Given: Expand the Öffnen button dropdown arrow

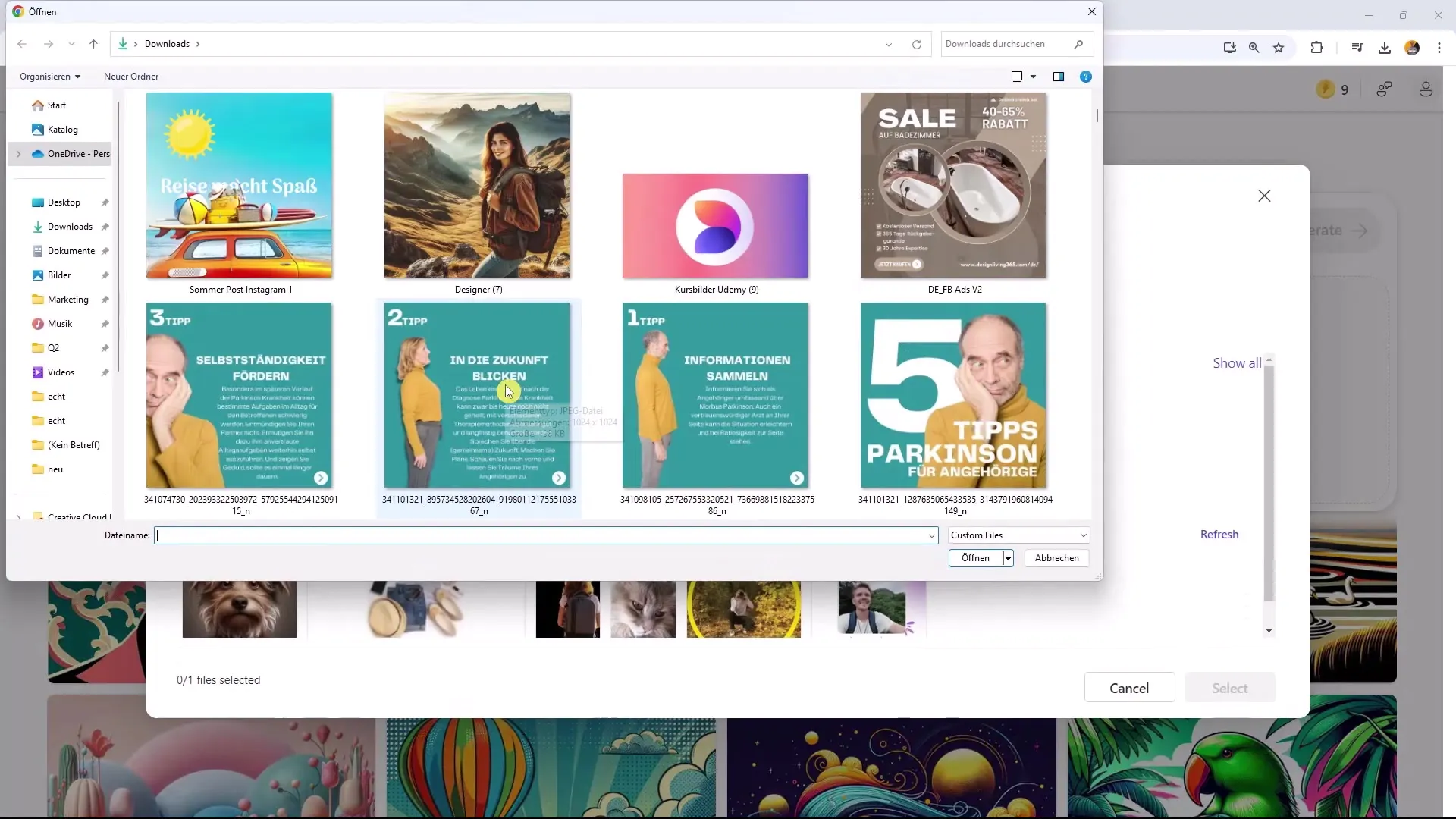Looking at the screenshot, I should point(1007,558).
